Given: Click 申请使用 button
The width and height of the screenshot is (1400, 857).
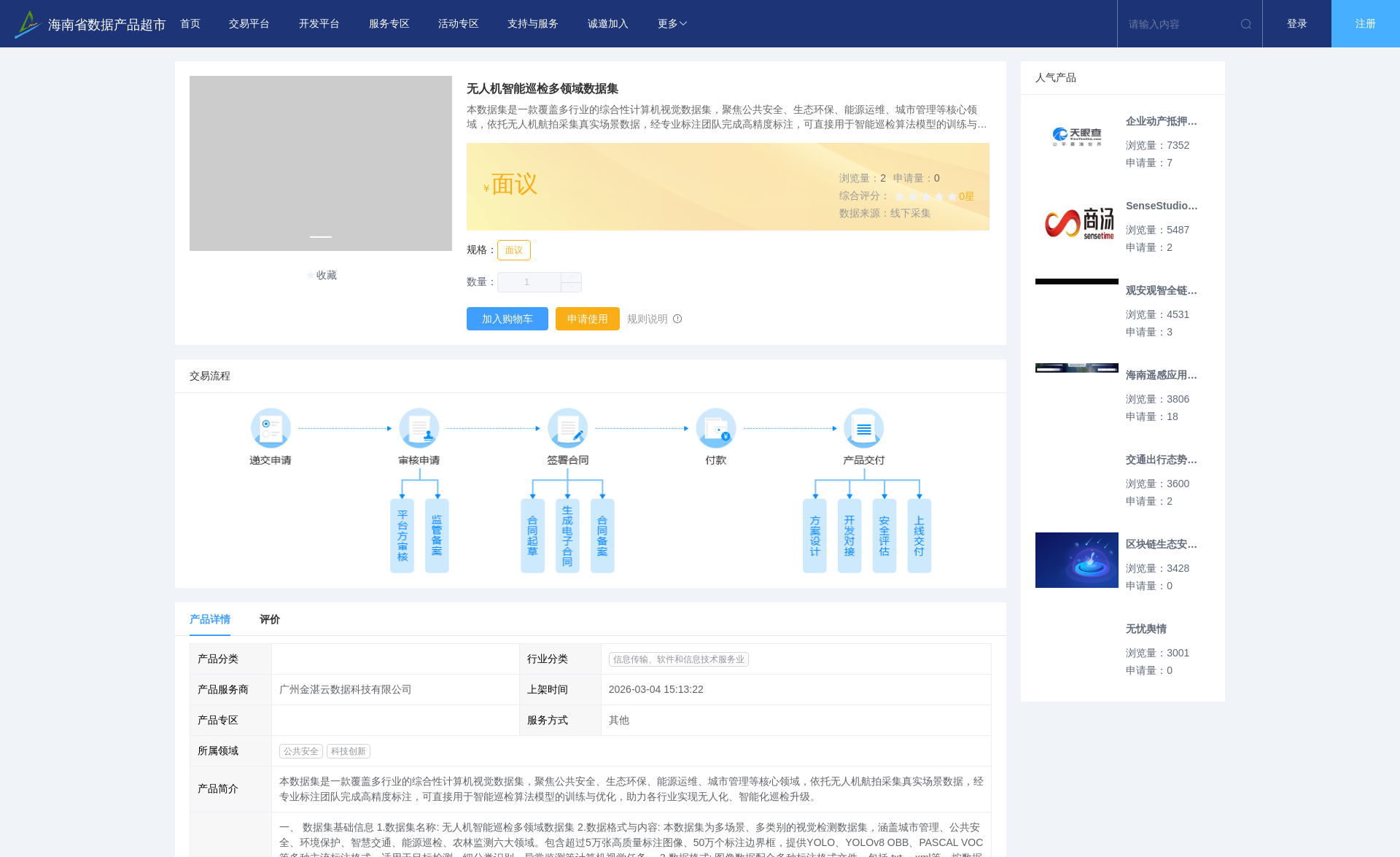Looking at the screenshot, I should [588, 319].
